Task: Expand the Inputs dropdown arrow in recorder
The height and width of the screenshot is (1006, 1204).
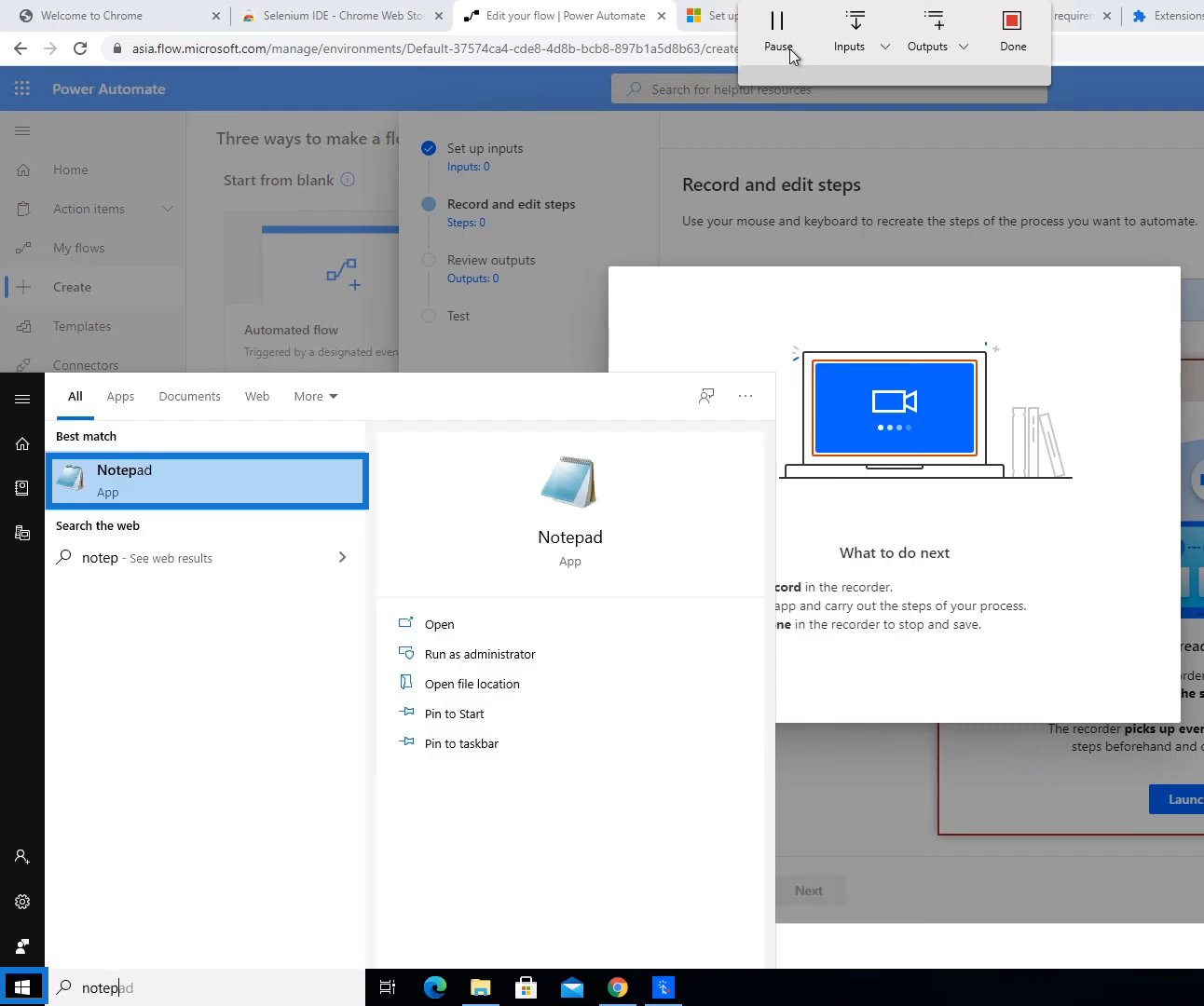Action: coord(885,47)
